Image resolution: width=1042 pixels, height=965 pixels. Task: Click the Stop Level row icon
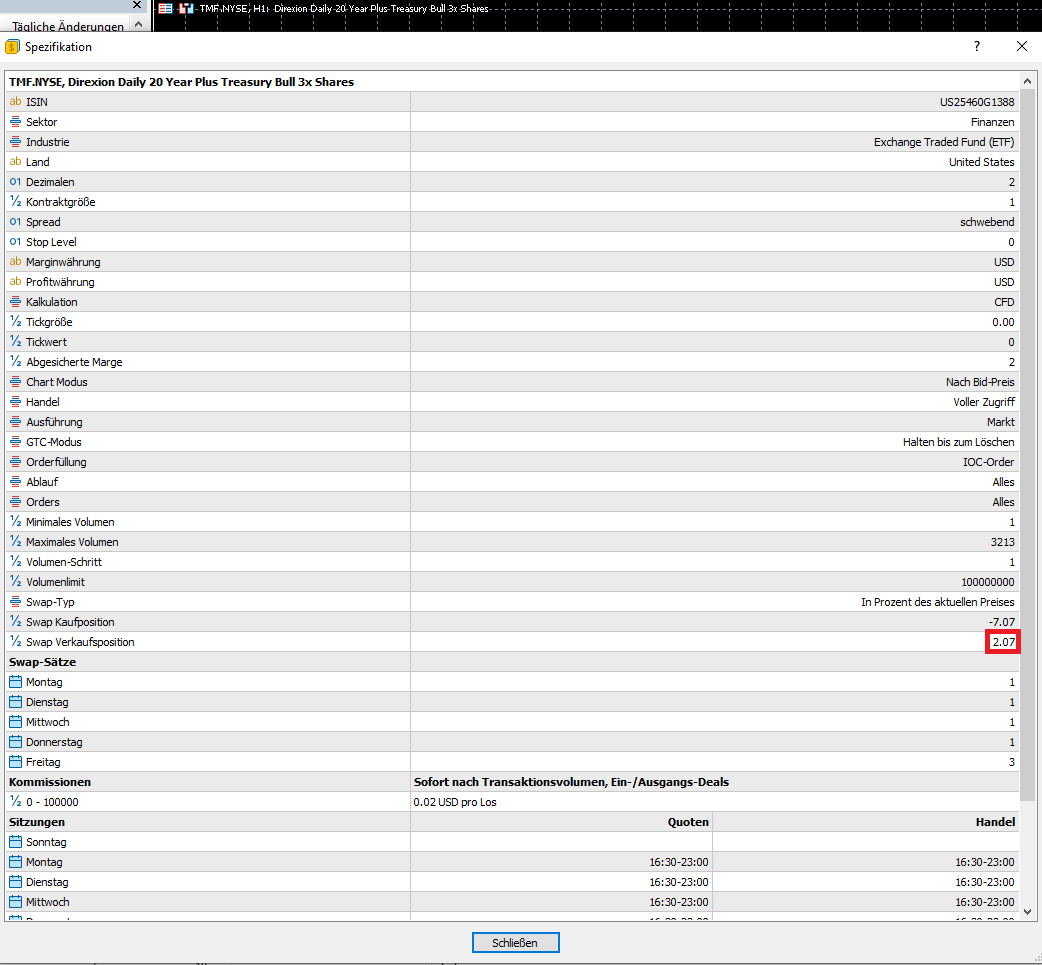(x=15, y=241)
